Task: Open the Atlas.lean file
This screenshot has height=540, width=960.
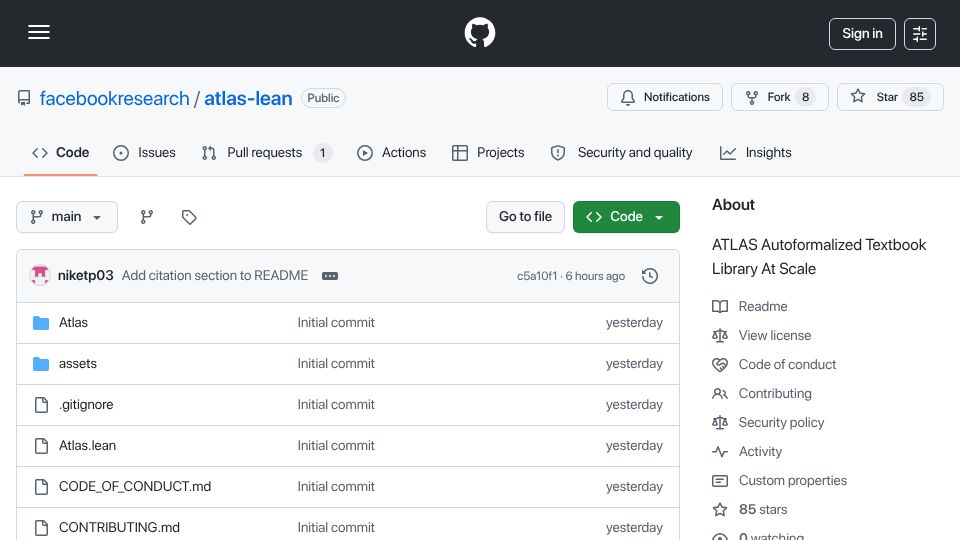Action: pyautogui.click(x=88, y=446)
